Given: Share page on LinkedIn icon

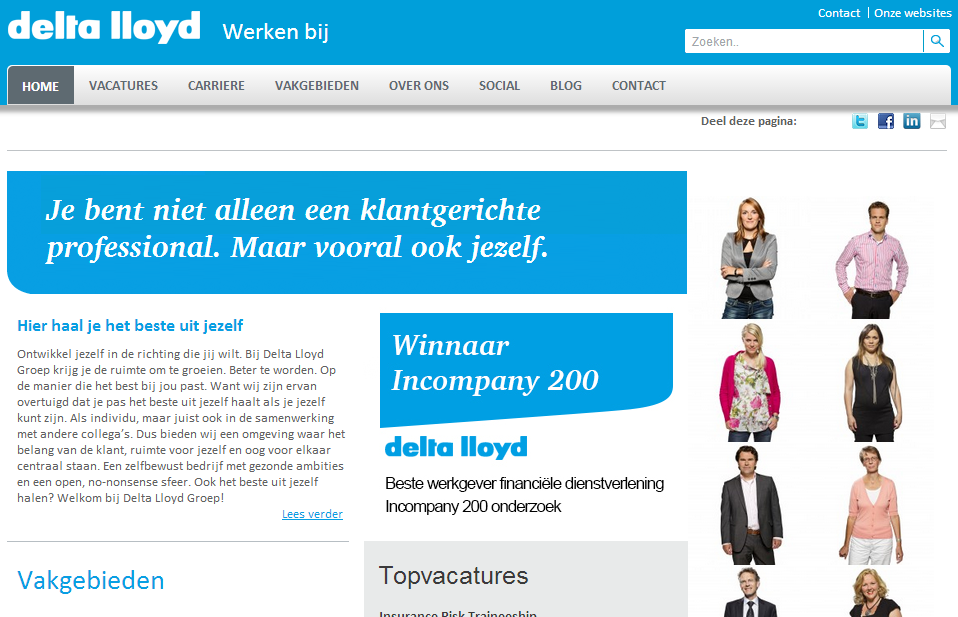Looking at the screenshot, I should (912, 121).
